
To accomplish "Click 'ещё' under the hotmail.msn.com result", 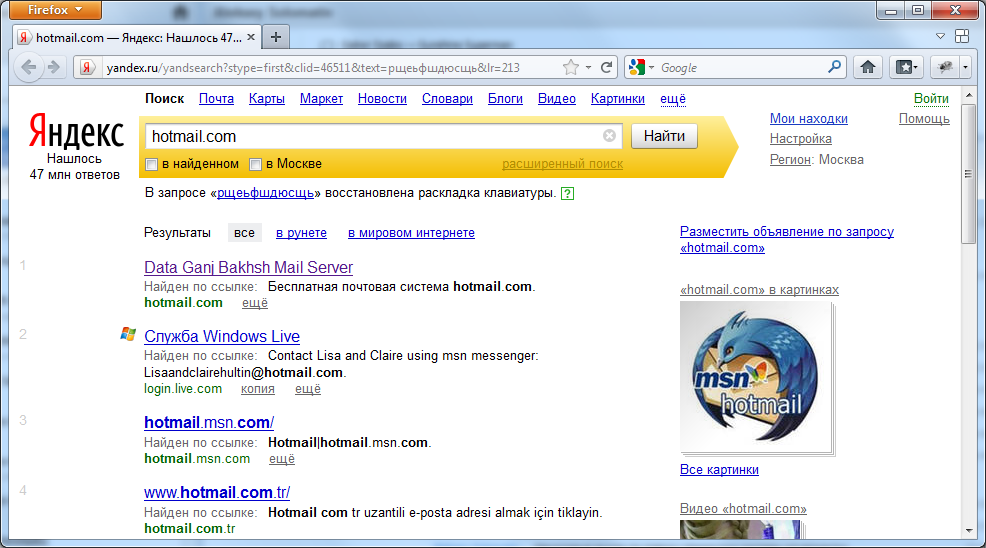I will tap(282, 459).
